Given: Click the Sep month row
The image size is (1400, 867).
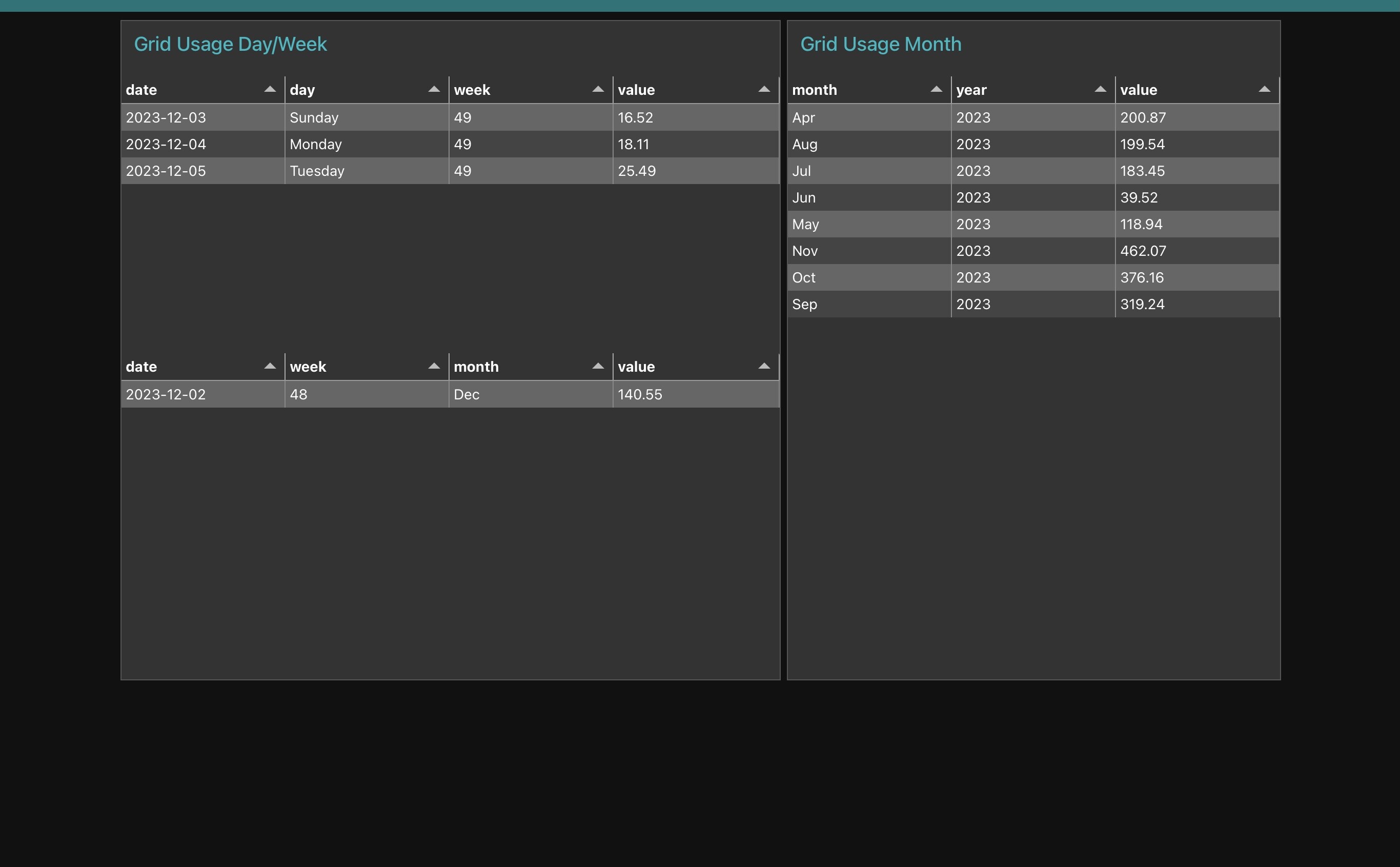Looking at the screenshot, I should point(1033,304).
